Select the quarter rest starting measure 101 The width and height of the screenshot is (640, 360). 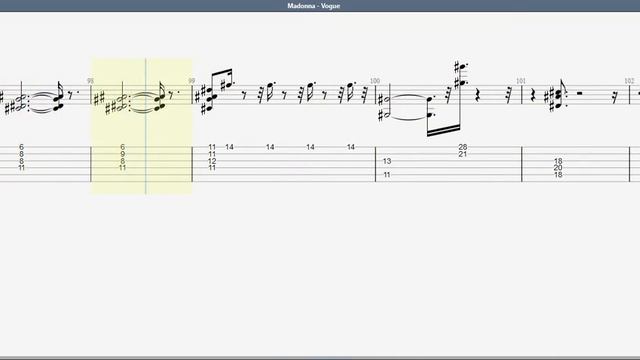(533, 96)
